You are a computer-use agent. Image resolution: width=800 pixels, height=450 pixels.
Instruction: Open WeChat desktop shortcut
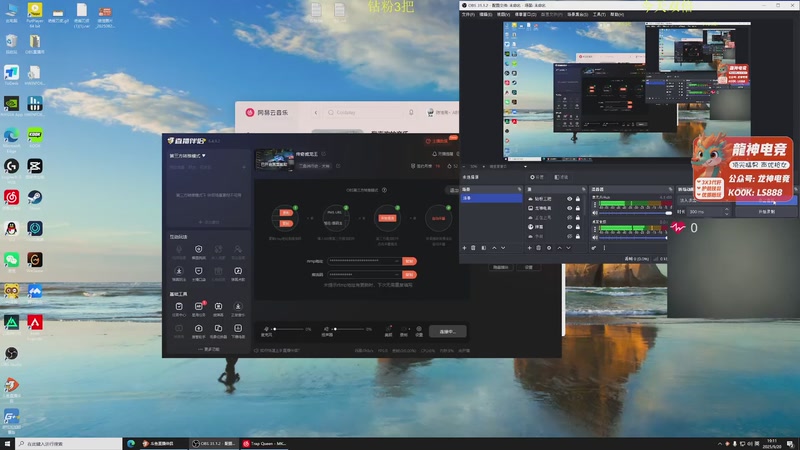pos(11,261)
